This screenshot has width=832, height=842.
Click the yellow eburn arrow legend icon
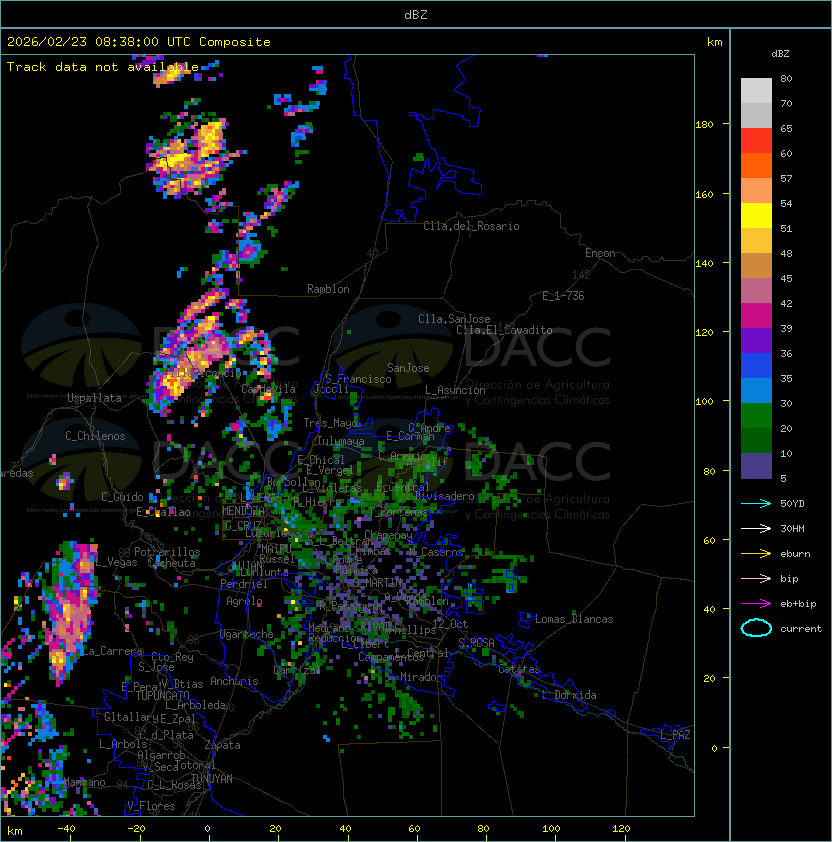756,554
